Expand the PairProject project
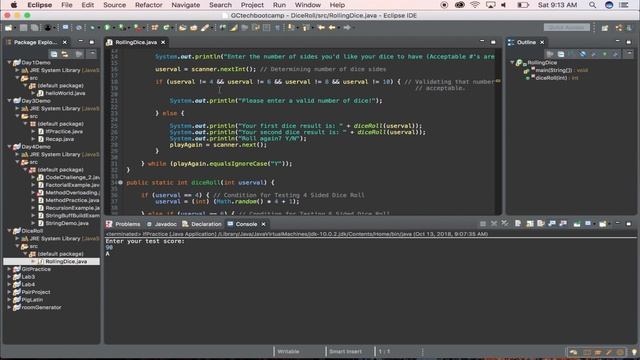Image resolution: width=640 pixels, height=360 pixels. (9, 292)
